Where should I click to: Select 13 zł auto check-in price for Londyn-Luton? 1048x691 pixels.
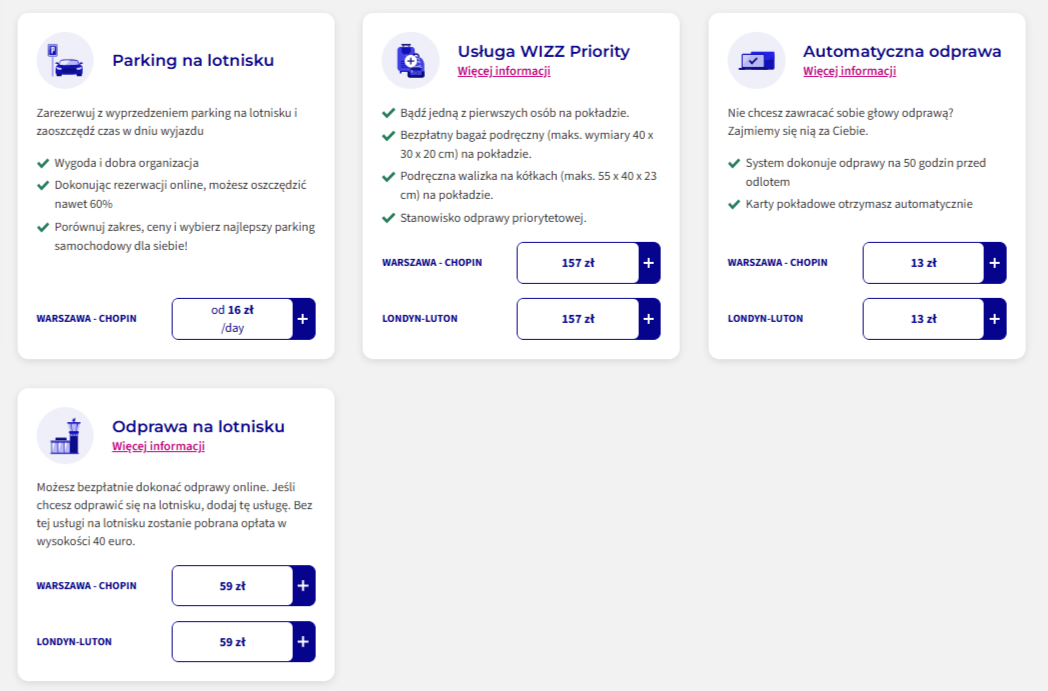click(924, 319)
